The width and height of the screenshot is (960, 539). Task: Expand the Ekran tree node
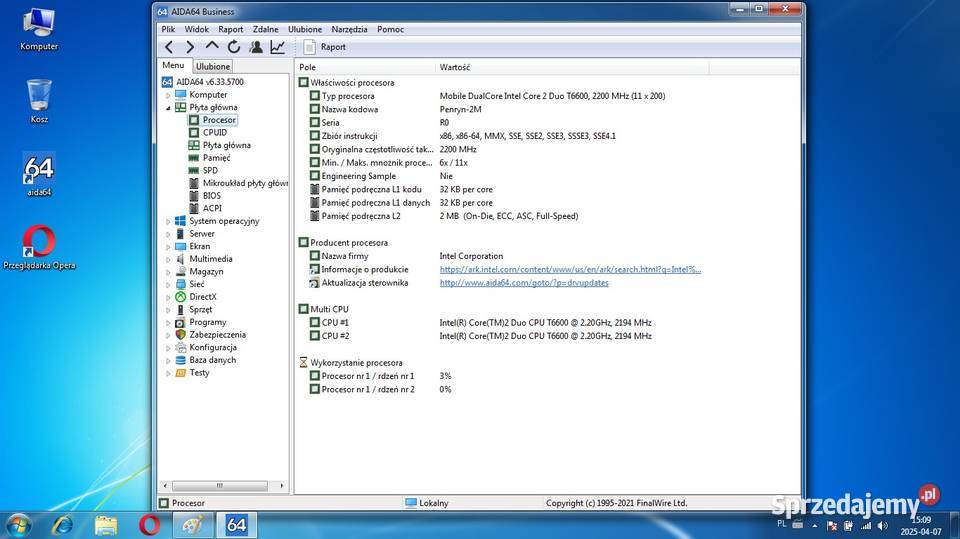click(168, 246)
